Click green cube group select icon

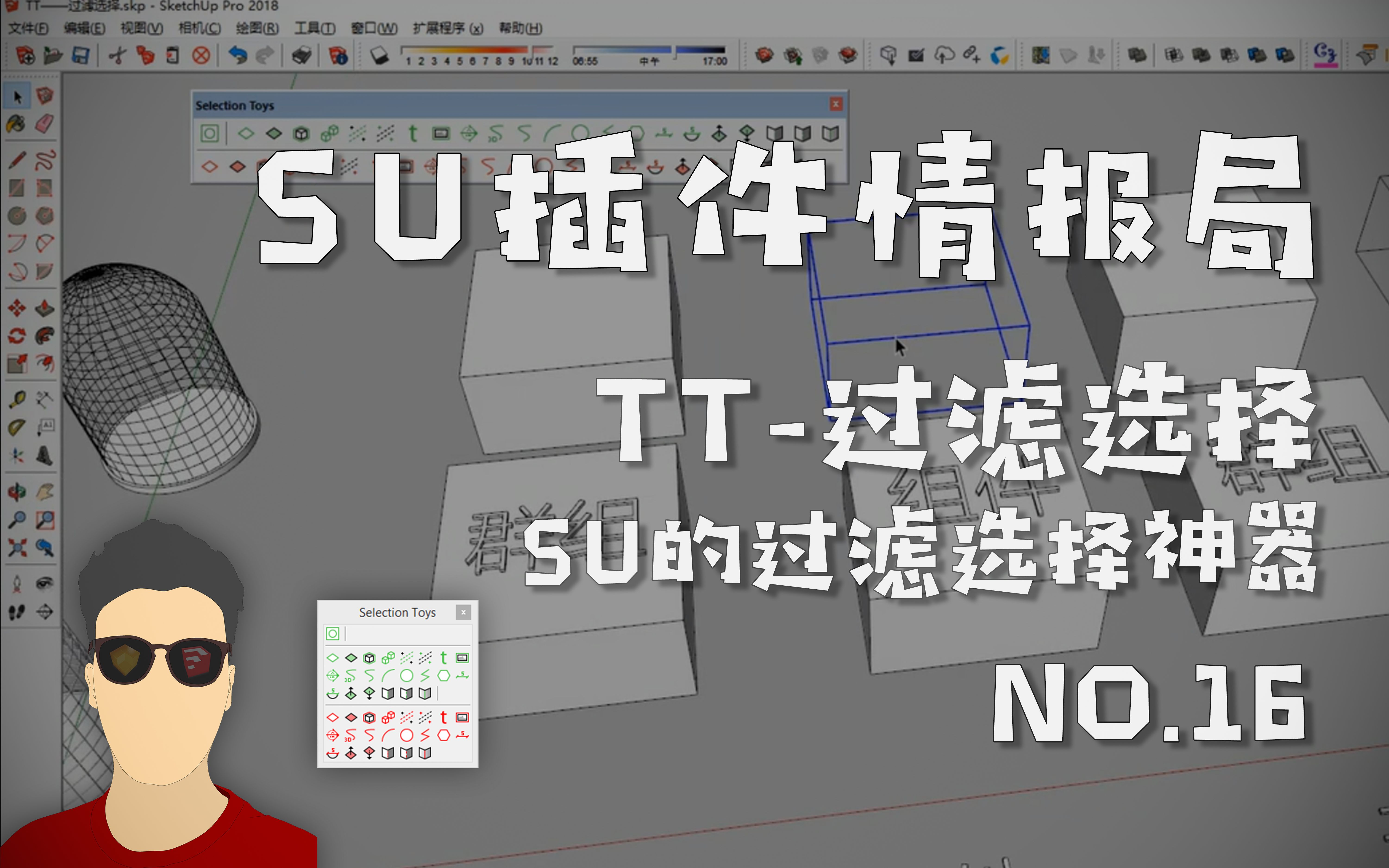click(x=301, y=134)
